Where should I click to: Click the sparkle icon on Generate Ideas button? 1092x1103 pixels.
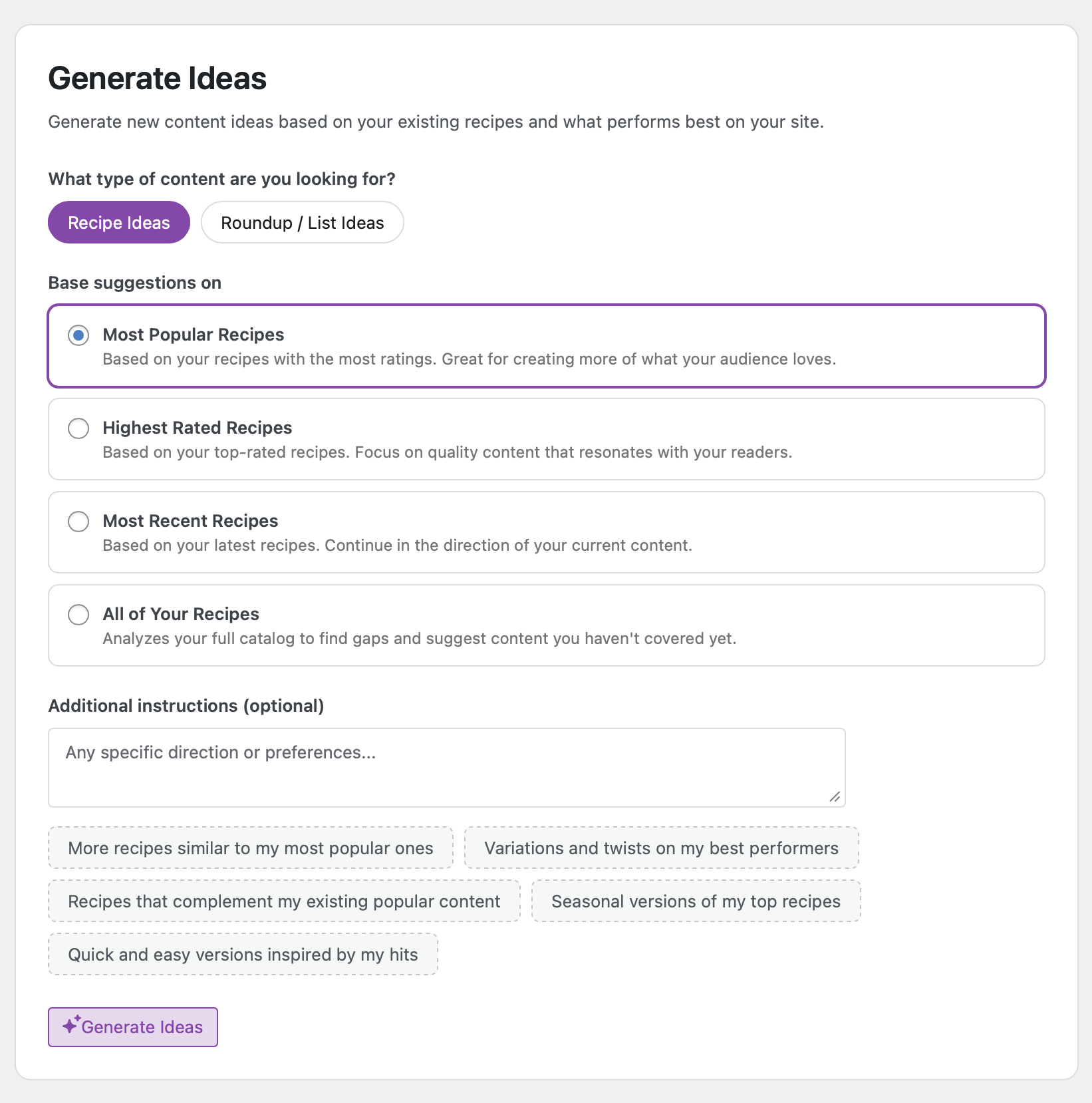pyautogui.click(x=71, y=1025)
